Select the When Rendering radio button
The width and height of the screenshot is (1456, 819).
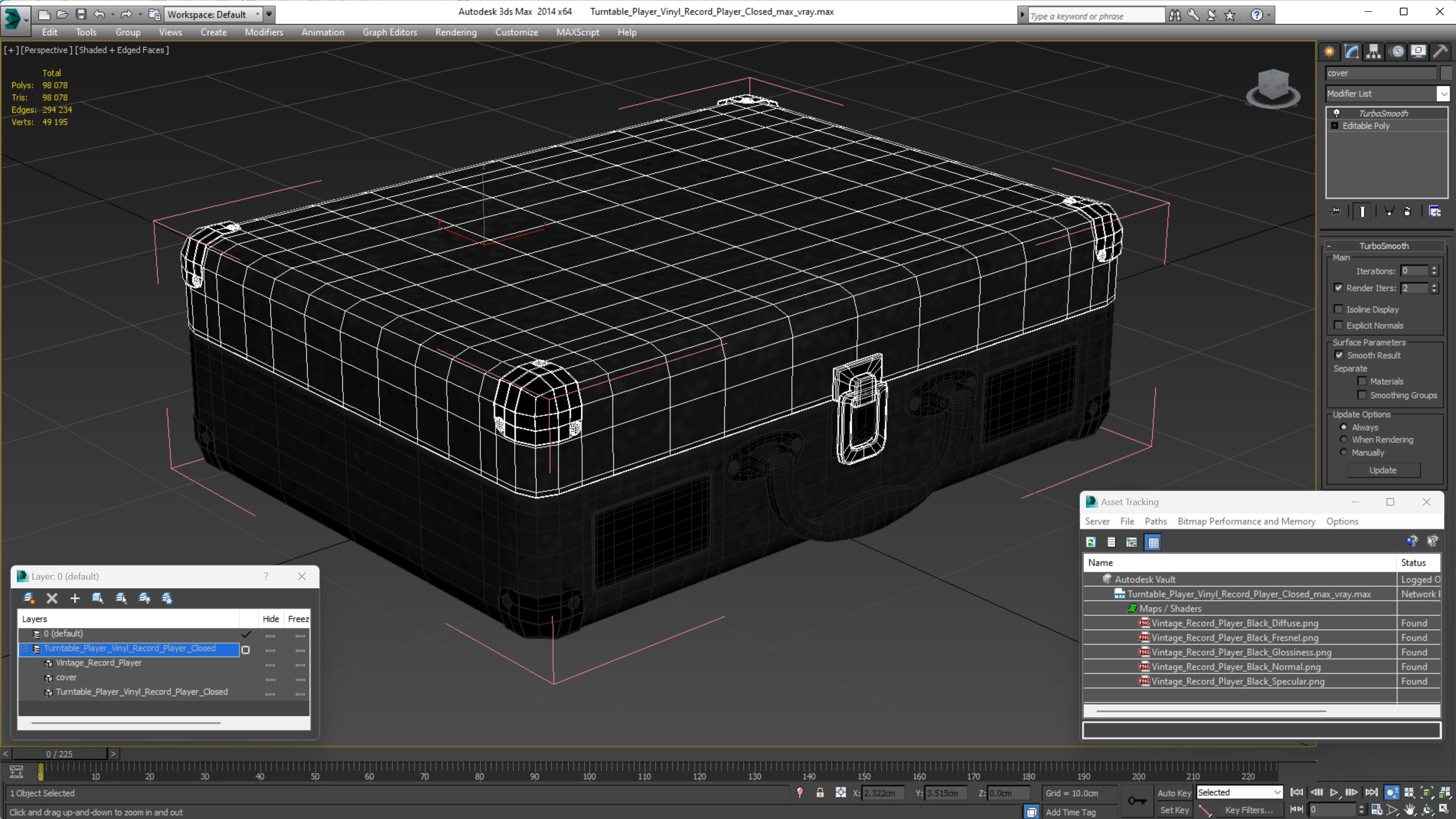click(x=1344, y=439)
